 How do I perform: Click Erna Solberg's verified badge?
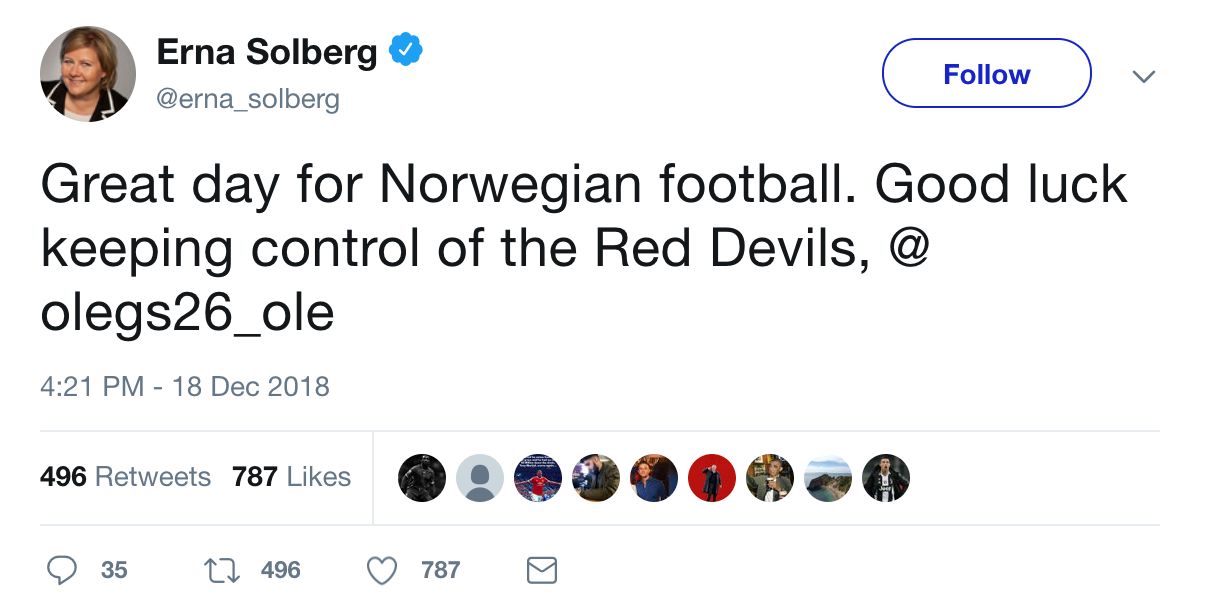[x=406, y=46]
